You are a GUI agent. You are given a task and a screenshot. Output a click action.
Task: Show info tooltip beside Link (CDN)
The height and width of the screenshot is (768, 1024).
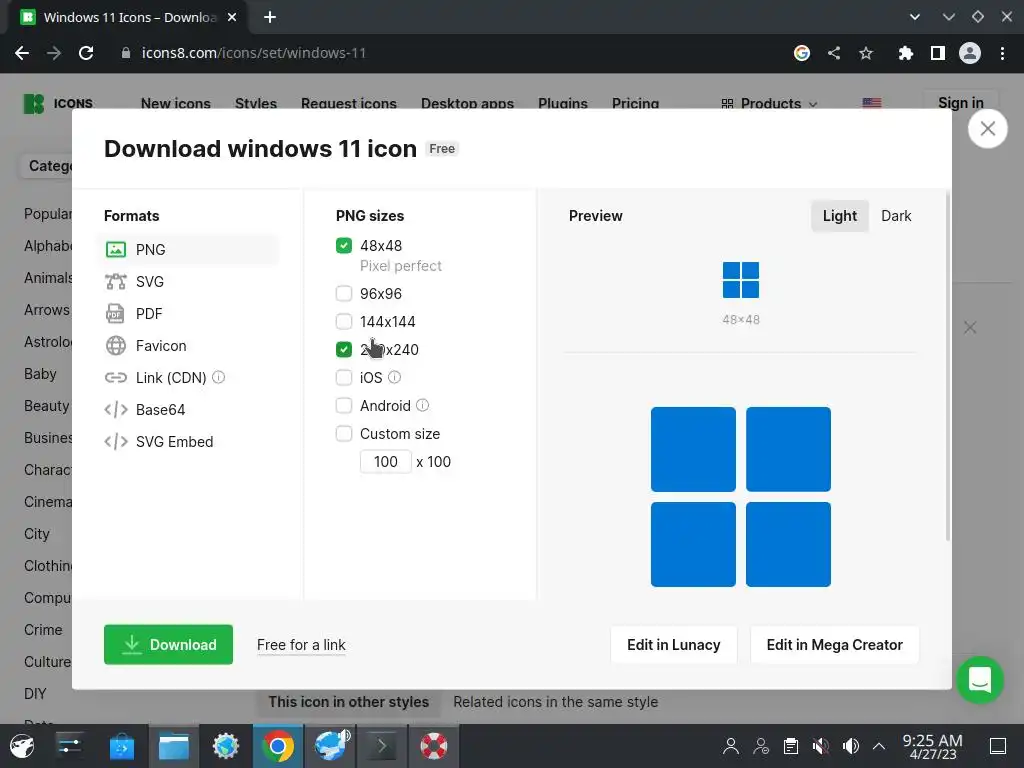(x=219, y=377)
